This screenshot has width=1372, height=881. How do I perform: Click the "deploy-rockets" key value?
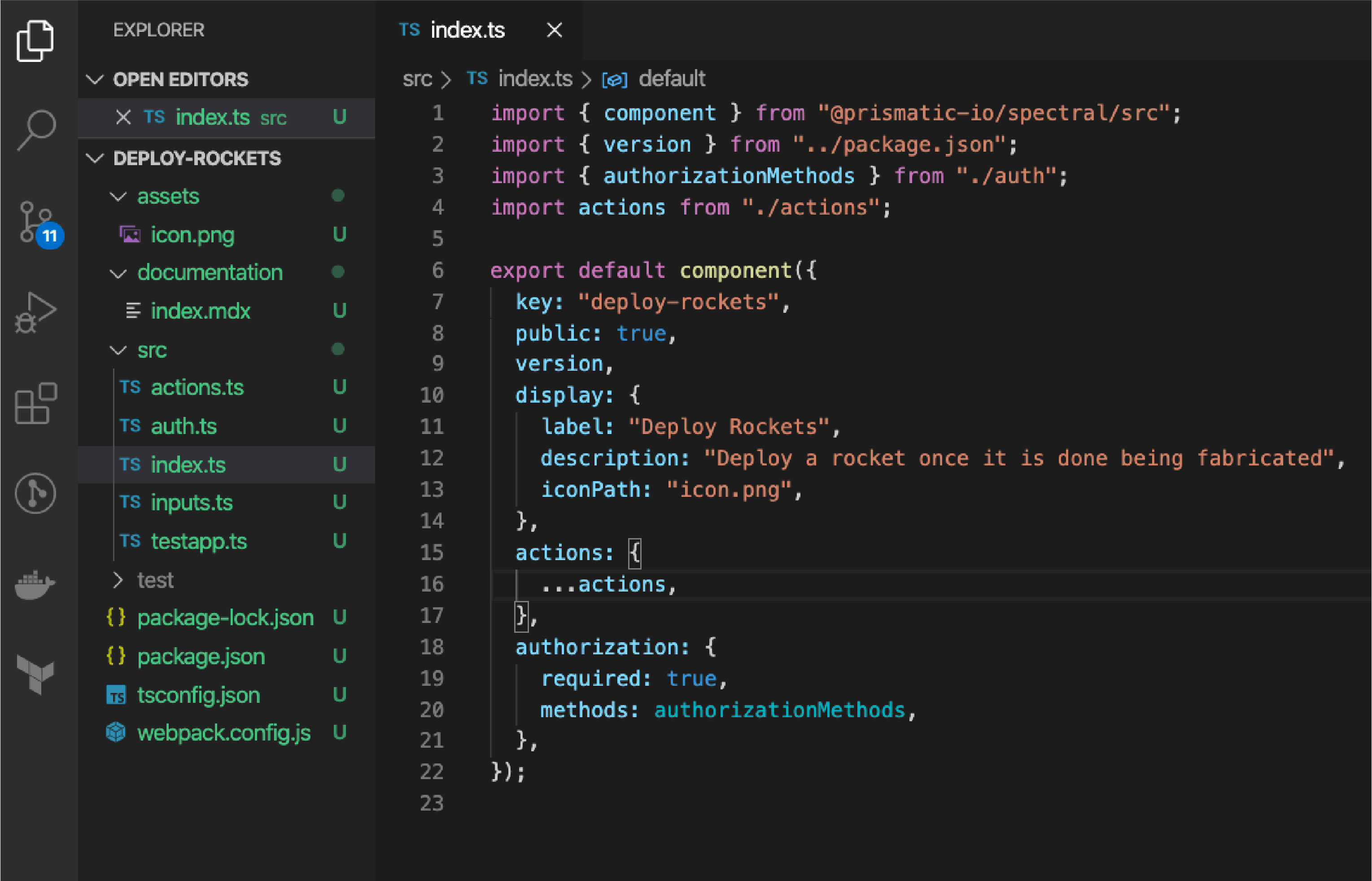click(x=678, y=302)
